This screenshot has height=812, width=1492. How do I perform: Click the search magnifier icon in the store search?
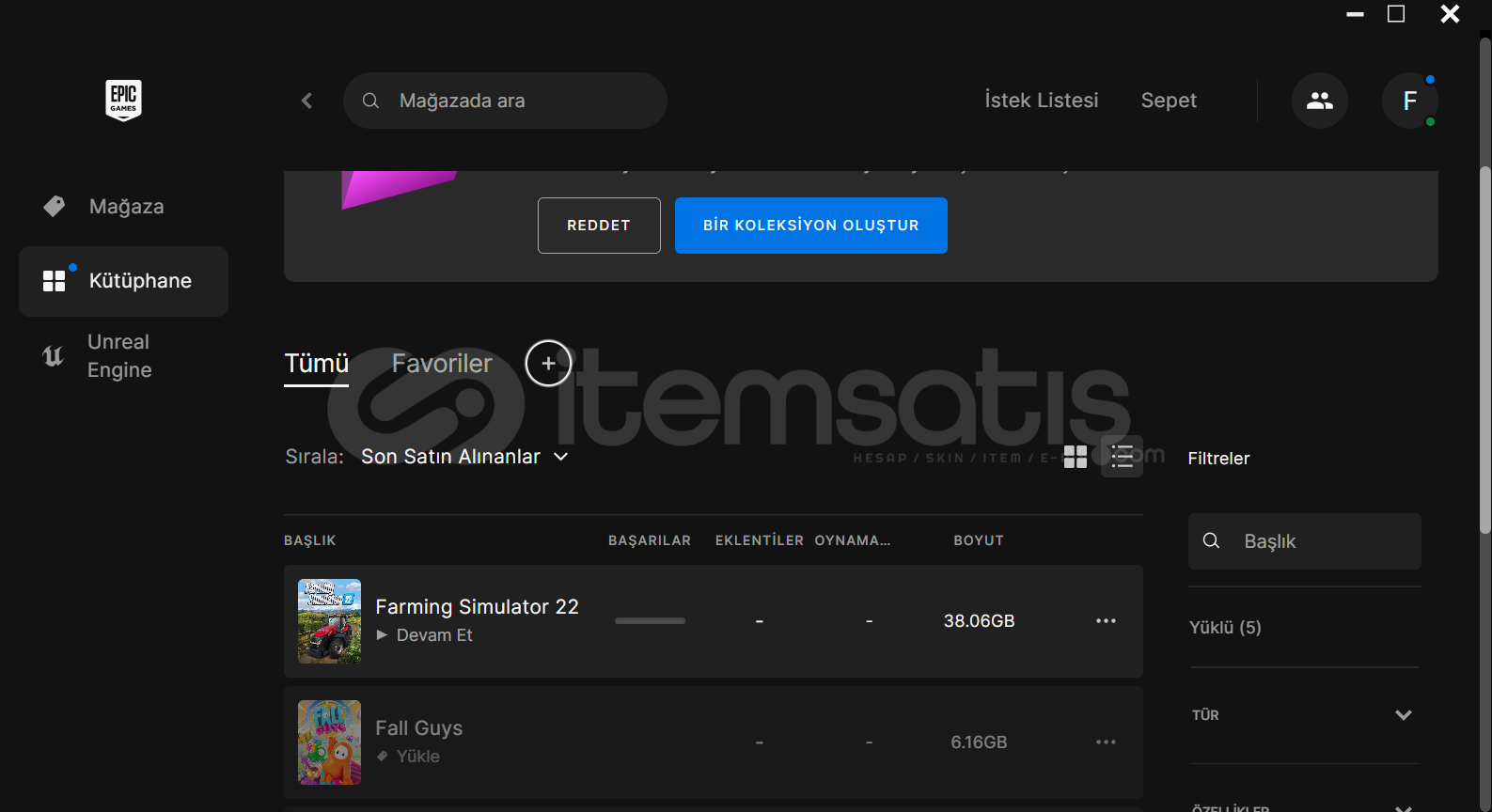pyautogui.click(x=370, y=101)
